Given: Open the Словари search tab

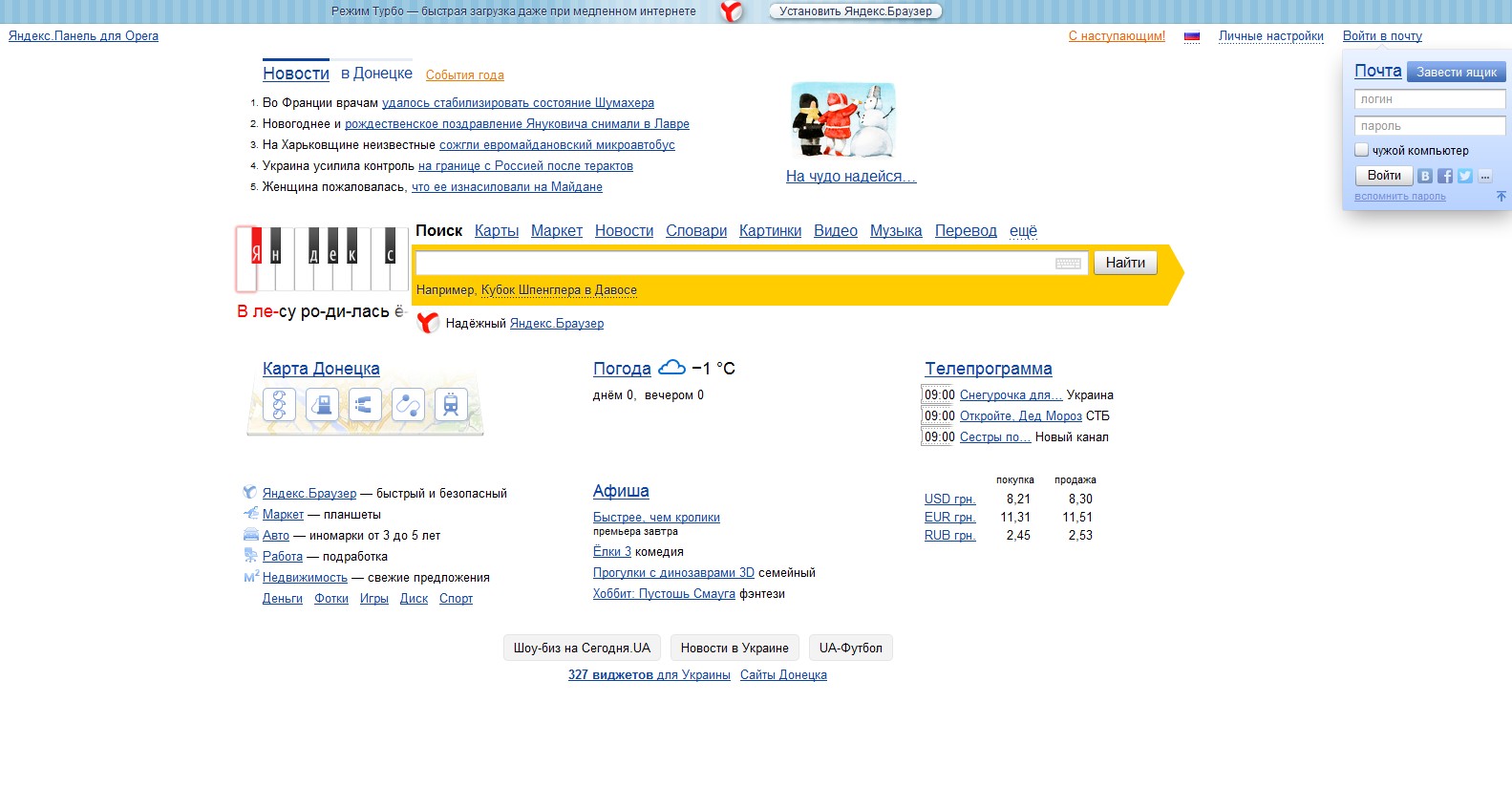Looking at the screenshot, I should coord(696,230).
